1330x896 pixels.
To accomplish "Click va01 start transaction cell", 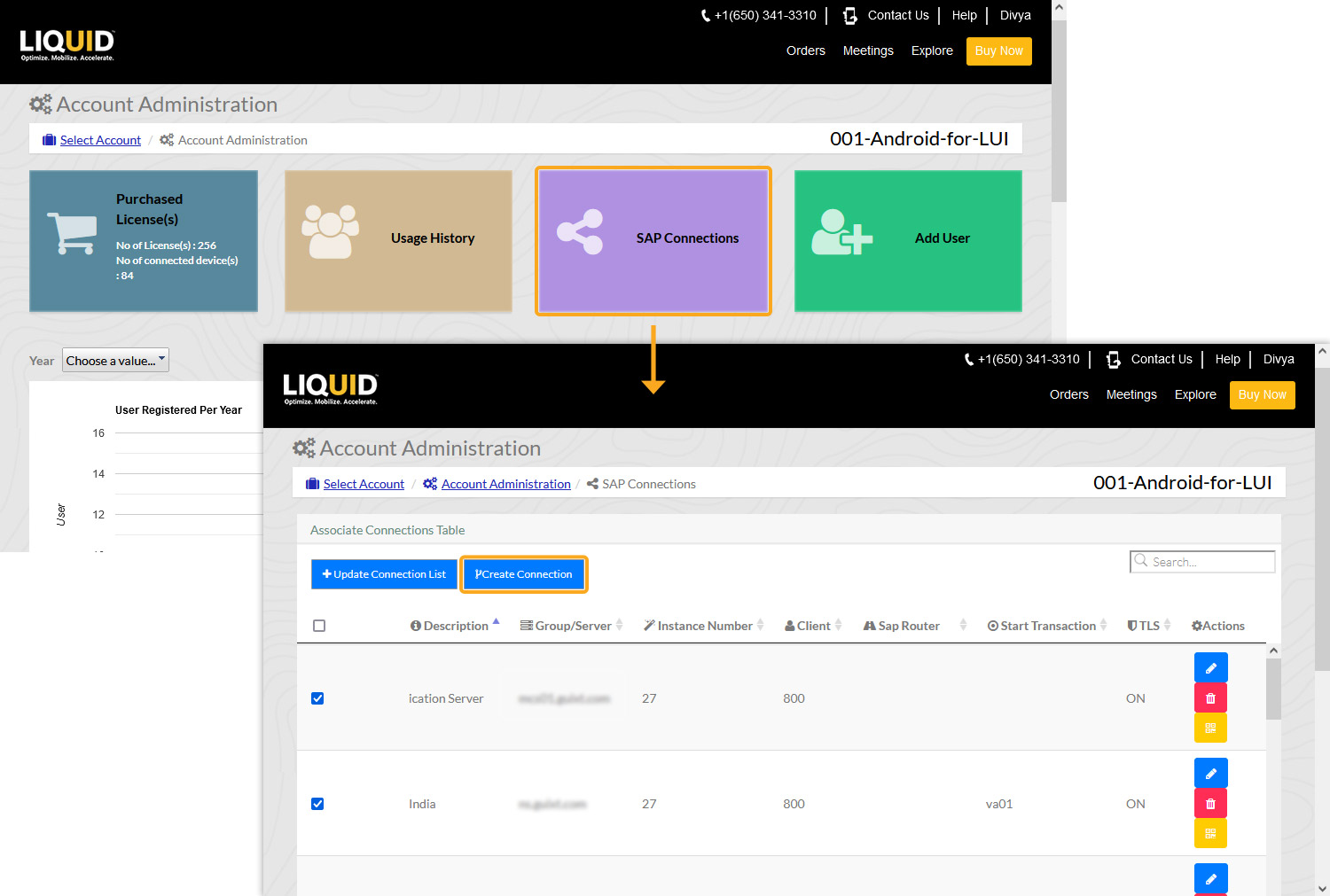I will [998, 804].
